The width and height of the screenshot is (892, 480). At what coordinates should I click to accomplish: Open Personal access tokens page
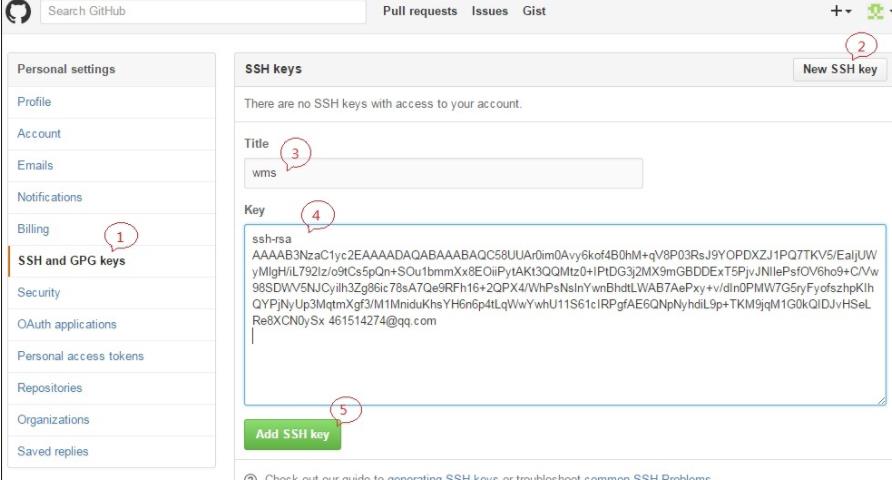tap(80, 357)
